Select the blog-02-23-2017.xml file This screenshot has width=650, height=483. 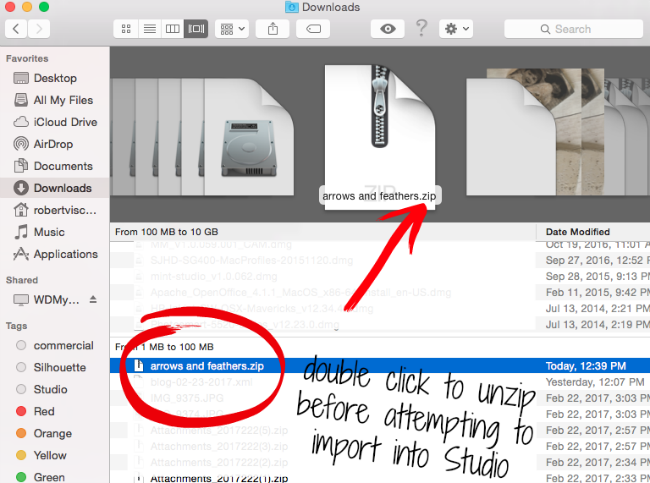pos(201,382)
